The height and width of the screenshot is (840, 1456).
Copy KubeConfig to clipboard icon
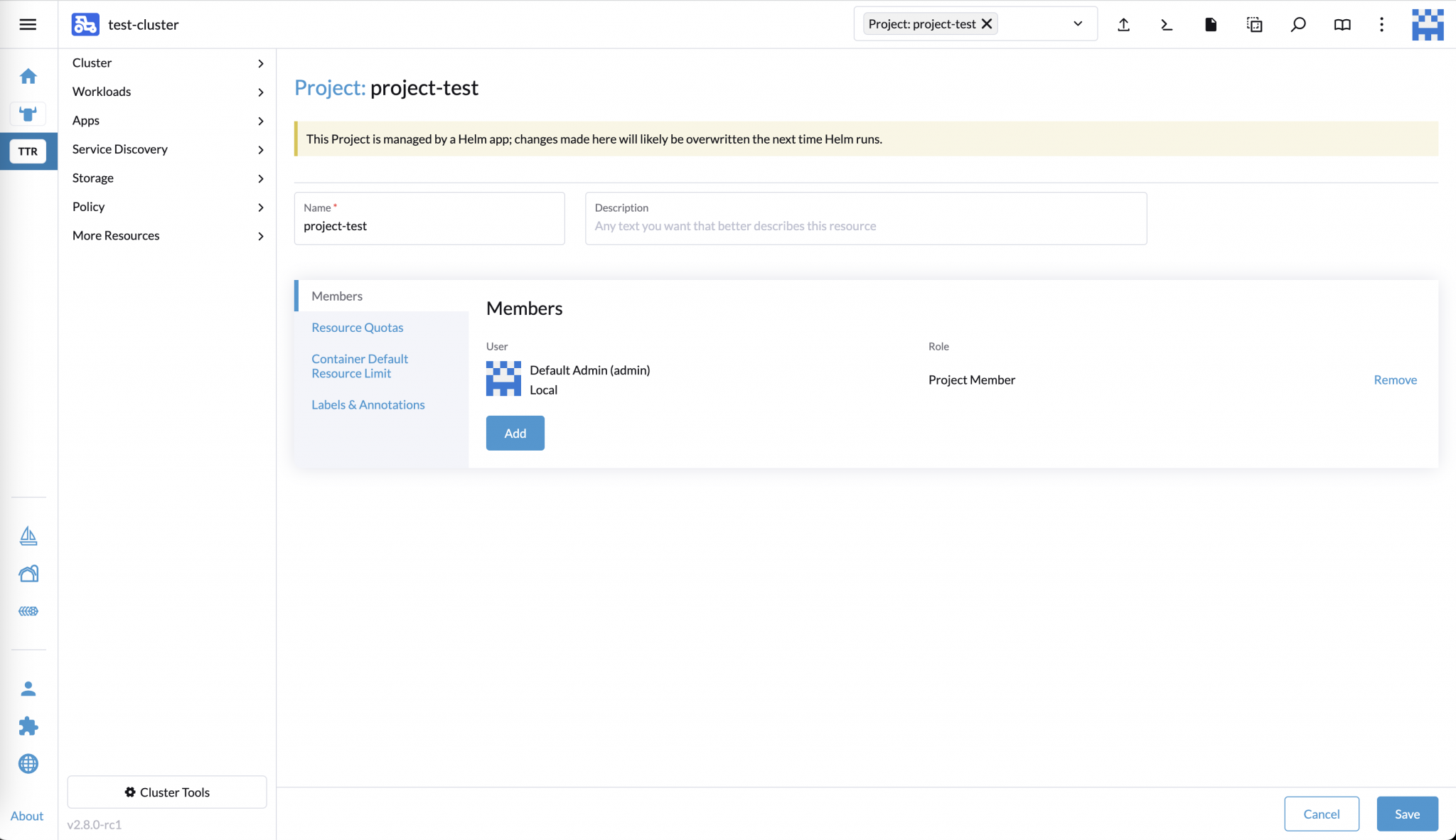1254,24
